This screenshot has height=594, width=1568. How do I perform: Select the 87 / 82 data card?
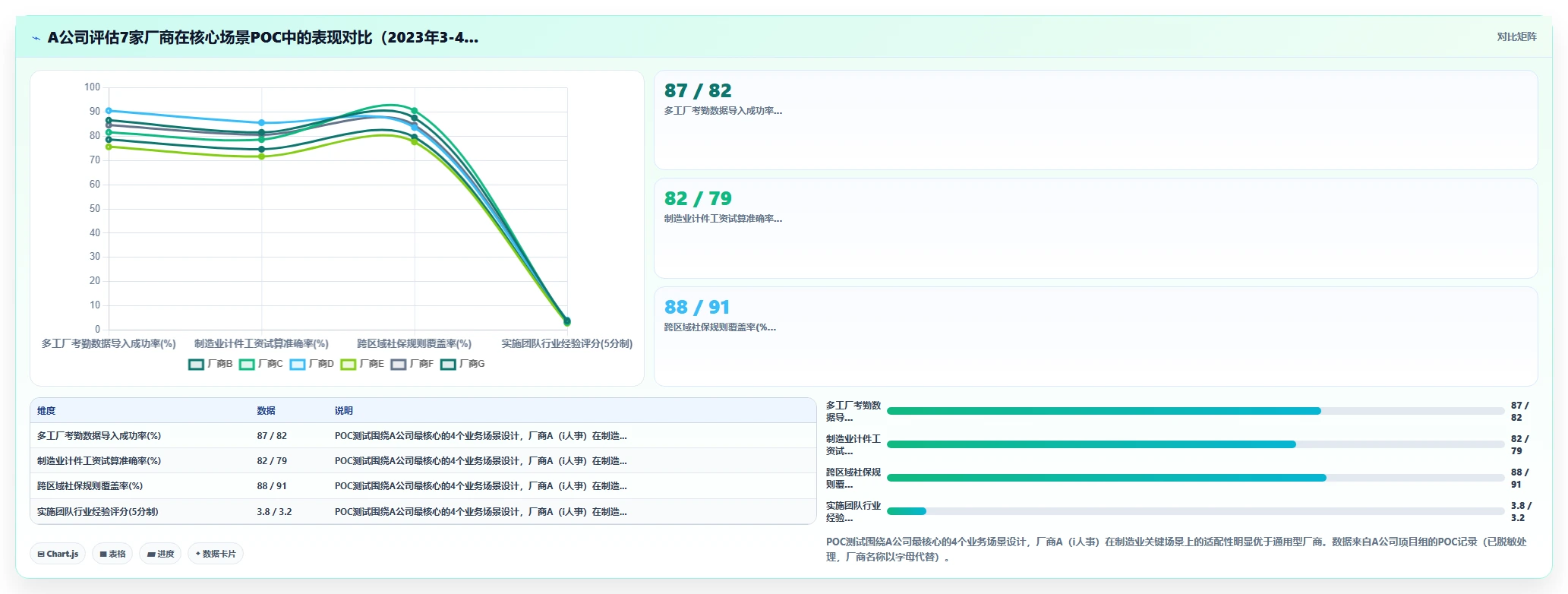[x=1096, y=120]
